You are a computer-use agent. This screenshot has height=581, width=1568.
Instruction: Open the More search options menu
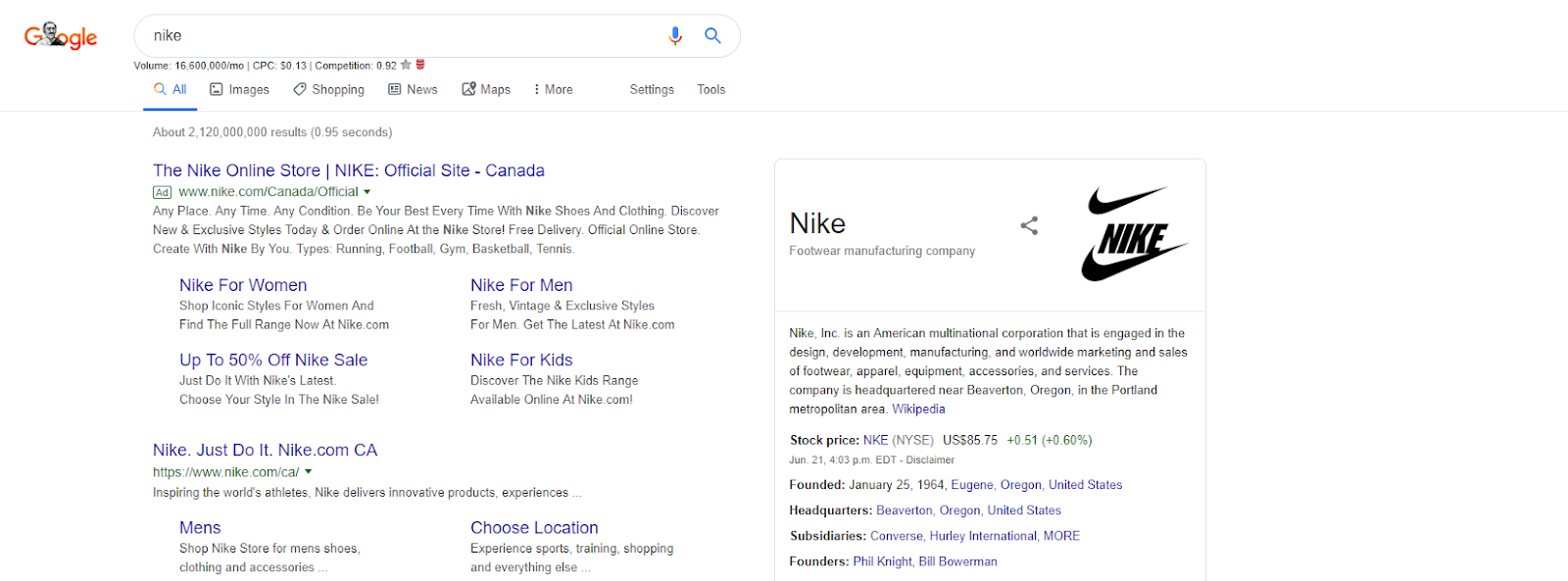tap(553, 89)
